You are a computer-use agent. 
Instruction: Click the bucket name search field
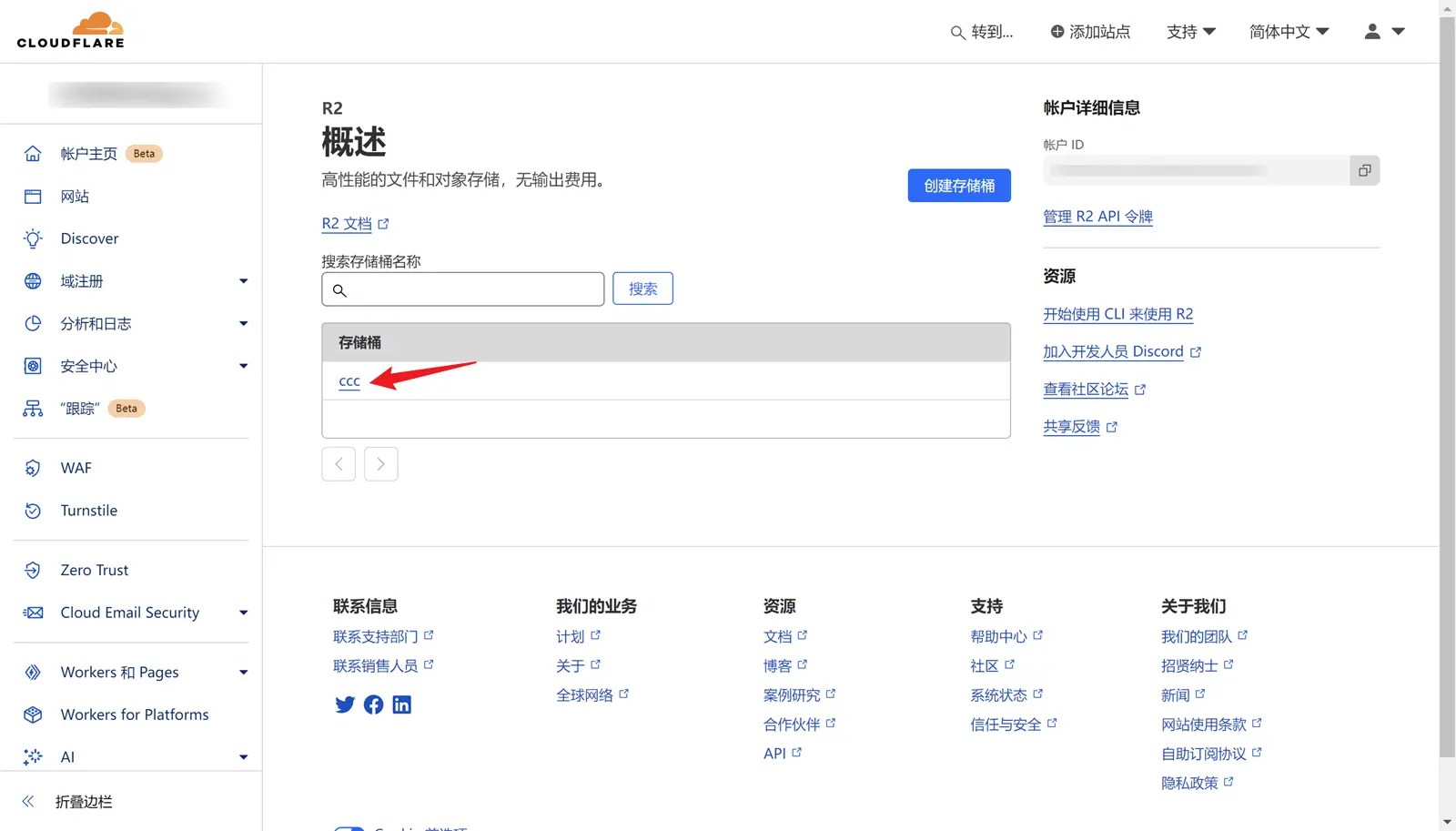click(x=473, y=289)
